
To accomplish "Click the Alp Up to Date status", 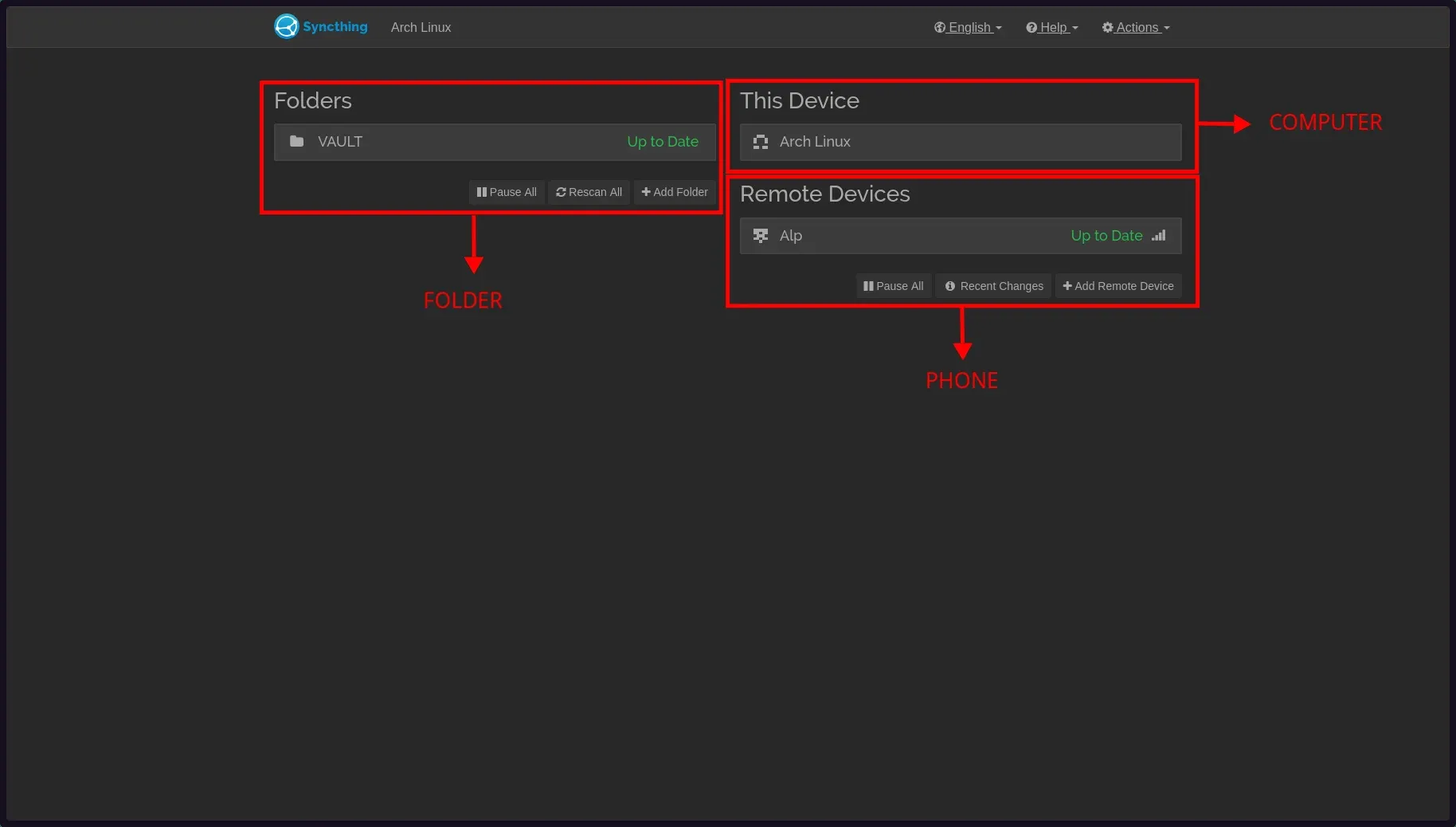I will (x=1106, y=236).
